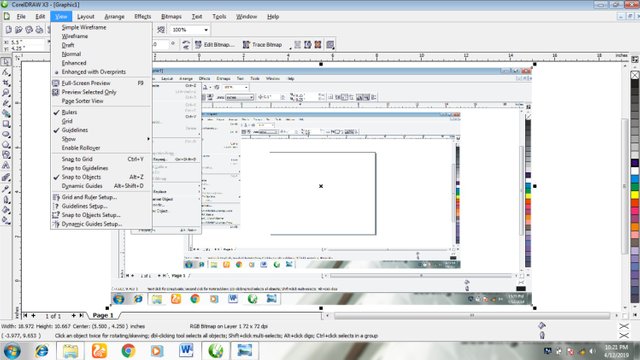Select the Page 1 tab
The image size is (640, 360).
pos(102,316)
